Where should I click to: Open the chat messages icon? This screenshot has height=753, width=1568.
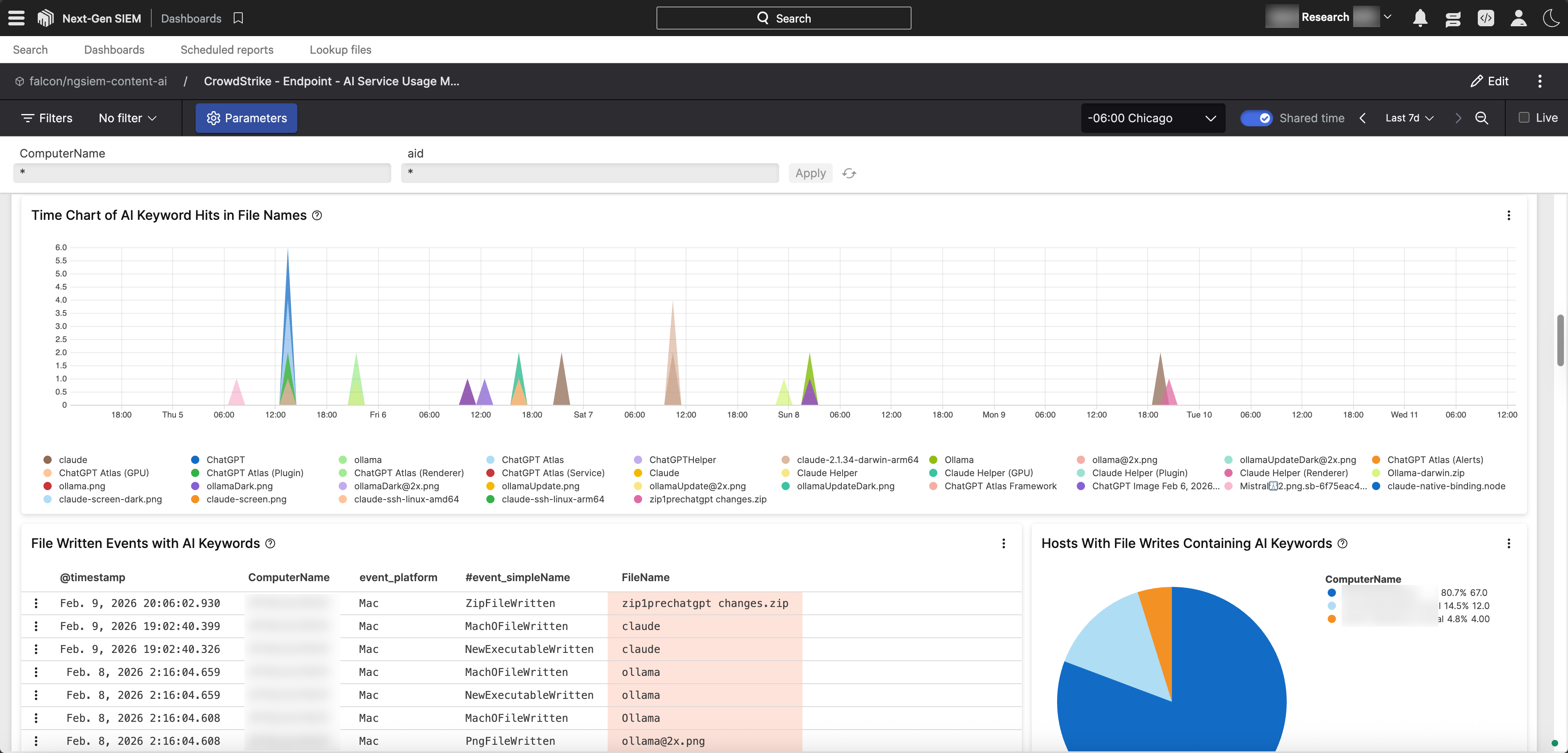pyautogui.click(x=1453, y=19)
